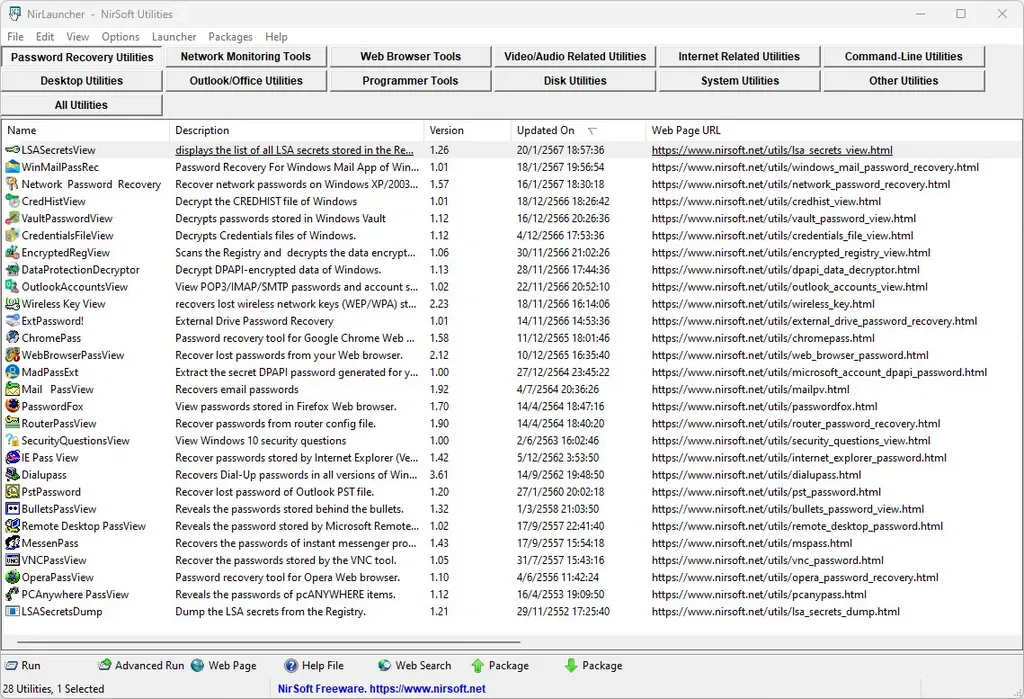Viewport: 1024px width, 699px height.
Task: Click the version value 2.23
Action: pyautogui.click(x=439, y=304)
